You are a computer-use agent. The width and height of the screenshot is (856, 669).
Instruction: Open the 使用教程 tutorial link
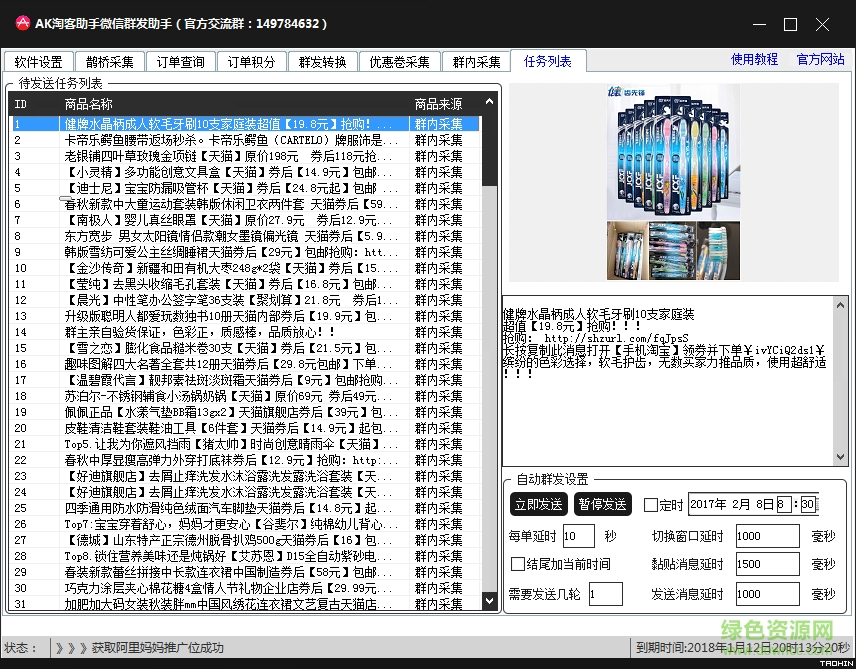click(755, 60)
